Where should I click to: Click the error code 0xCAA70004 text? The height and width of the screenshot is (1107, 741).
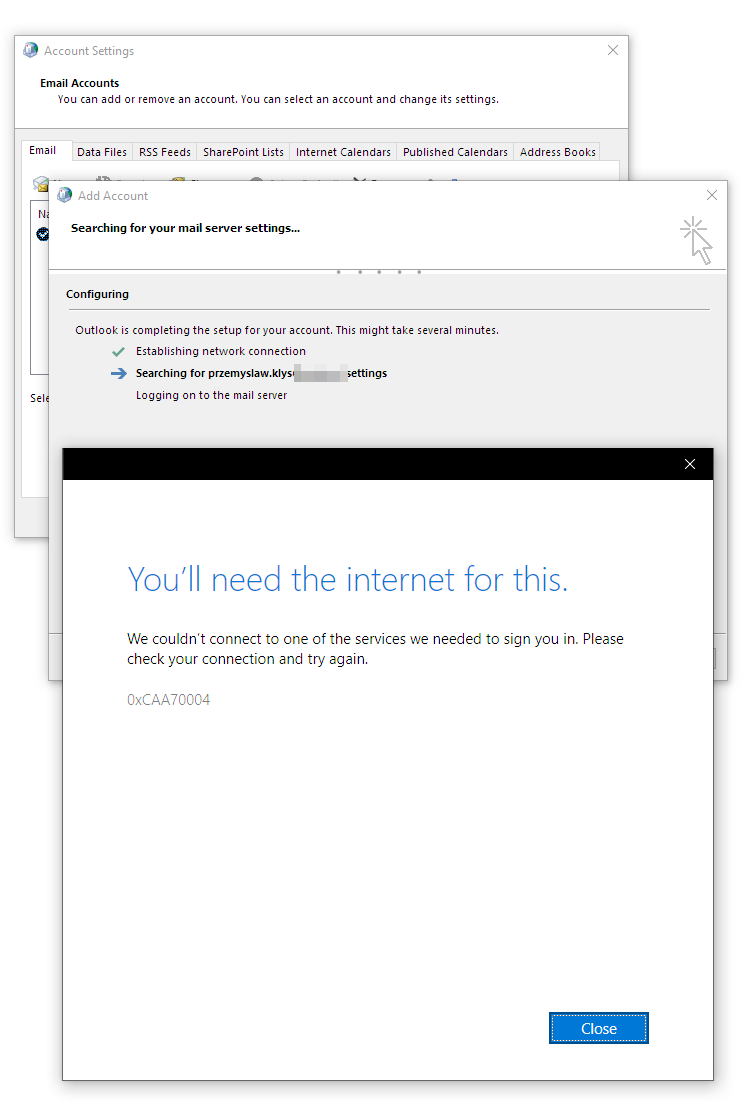point(168,700)
